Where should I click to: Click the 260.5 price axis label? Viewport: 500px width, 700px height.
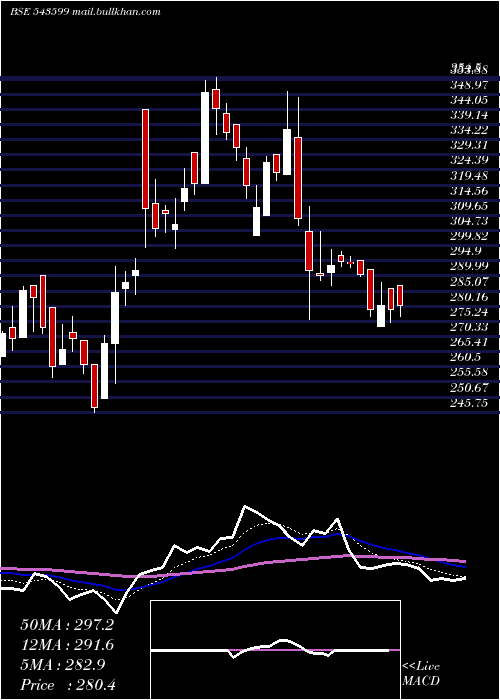pos(465,358)
